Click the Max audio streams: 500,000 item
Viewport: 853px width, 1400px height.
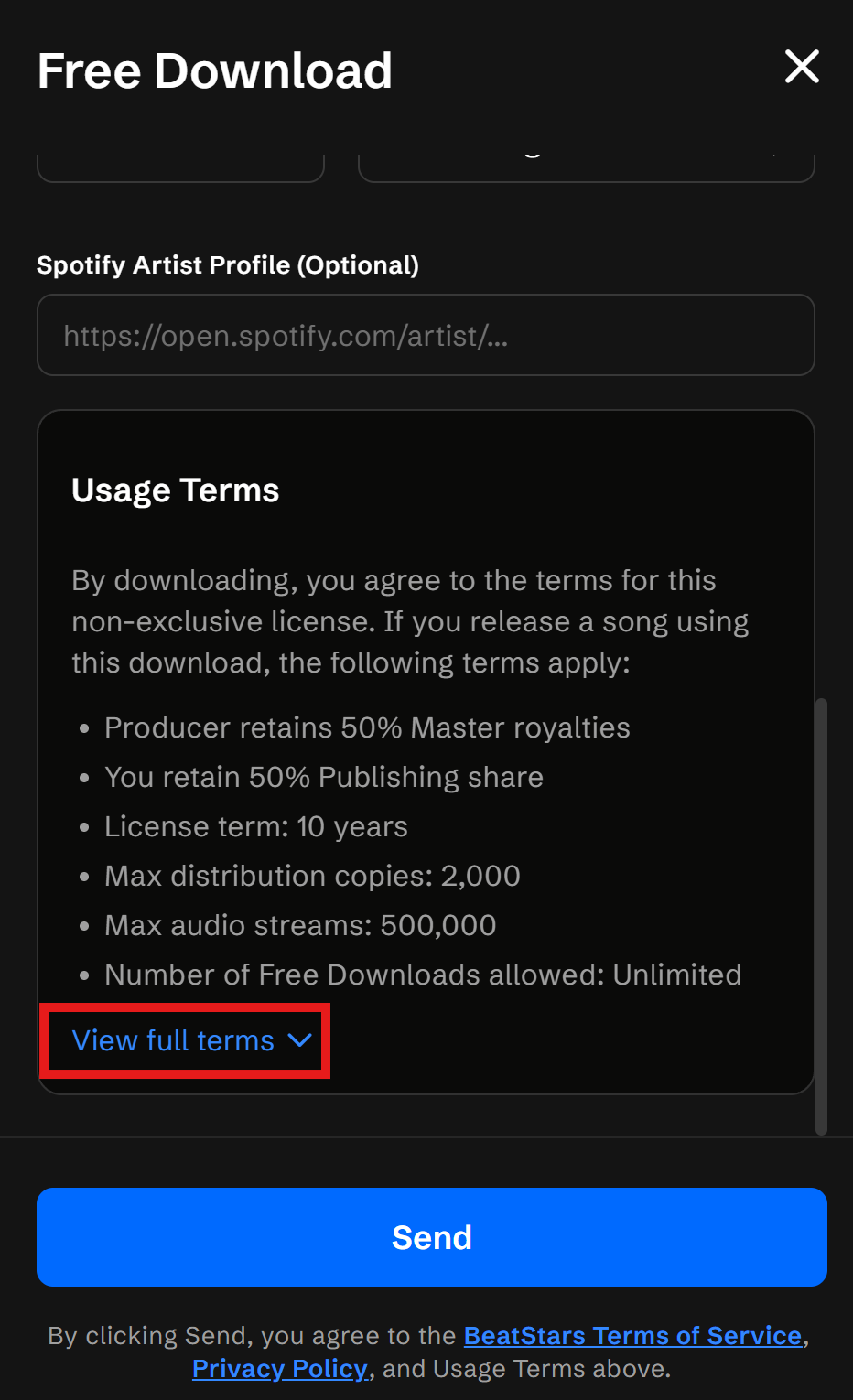pyautogui.click(x=300, y=925)
